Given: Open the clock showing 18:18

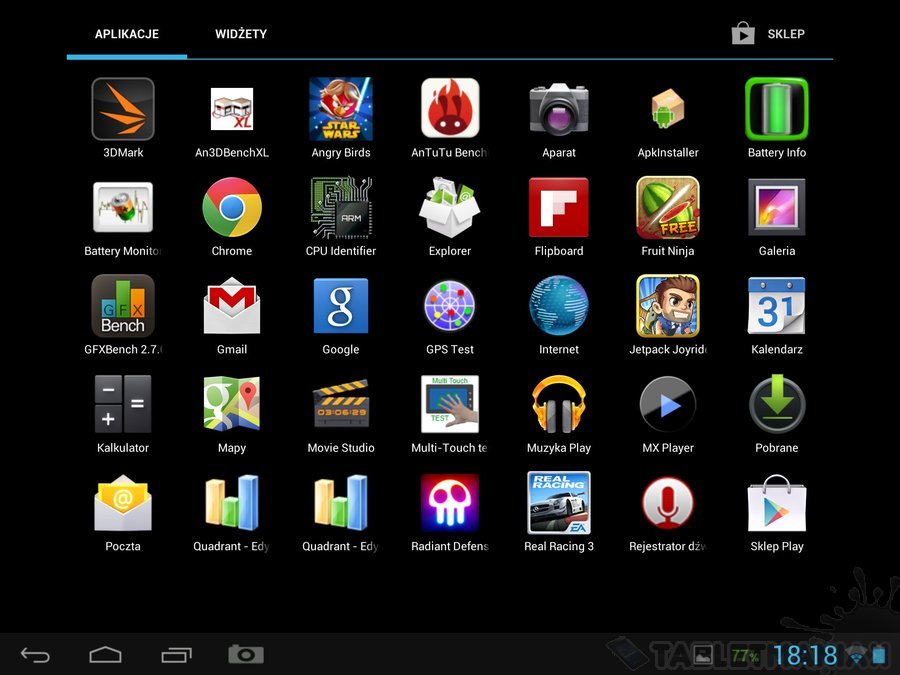Looking at the screenshot, I should tap(805, 655).
